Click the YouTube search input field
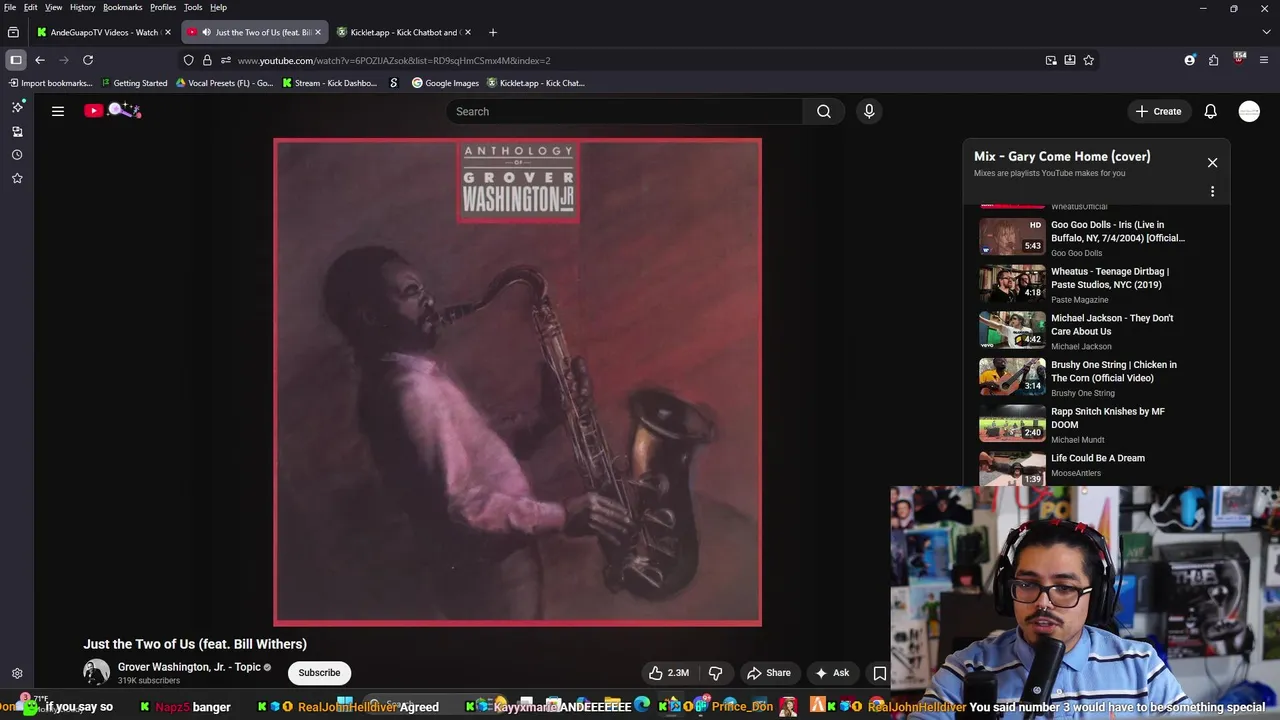1280x720 pixels. pyautogui.click(x=624, y=111)
